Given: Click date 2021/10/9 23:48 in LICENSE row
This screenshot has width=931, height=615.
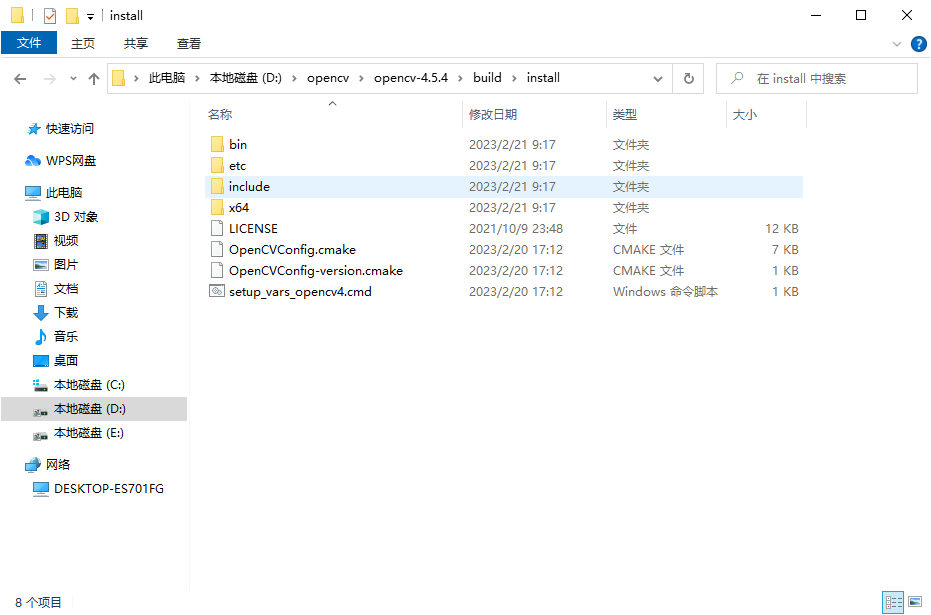Looking at the screenshot, I should pyautogui.click(x=516, y=229).
